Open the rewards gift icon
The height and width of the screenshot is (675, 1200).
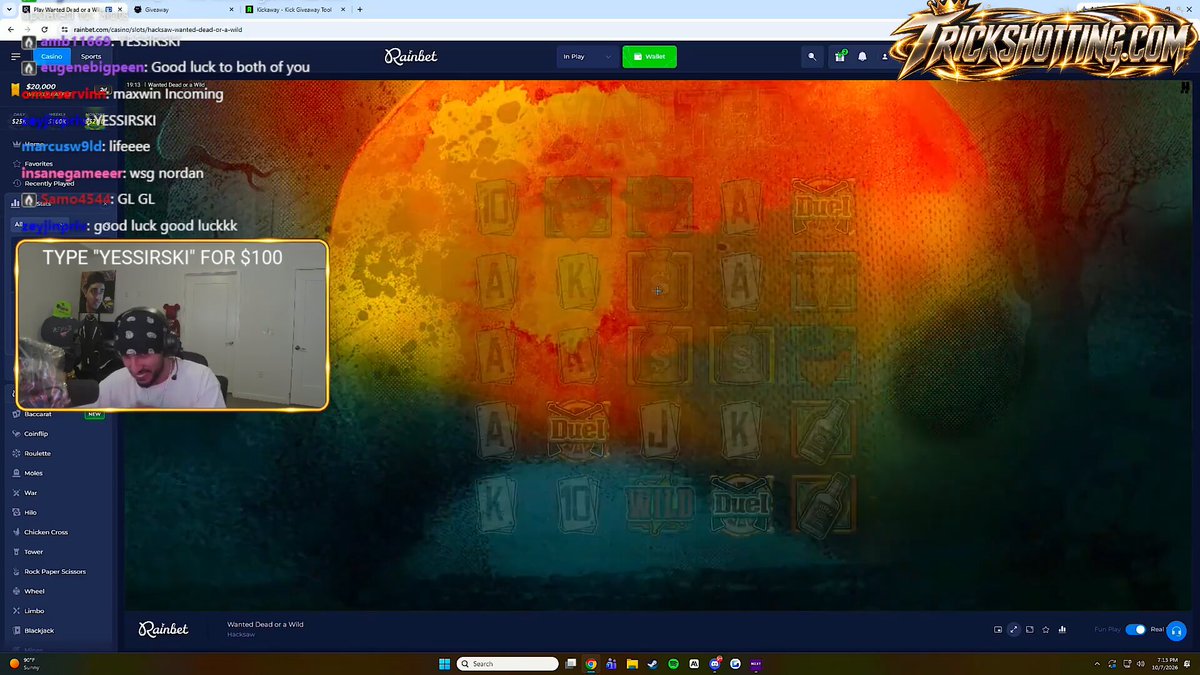[840, 57]
